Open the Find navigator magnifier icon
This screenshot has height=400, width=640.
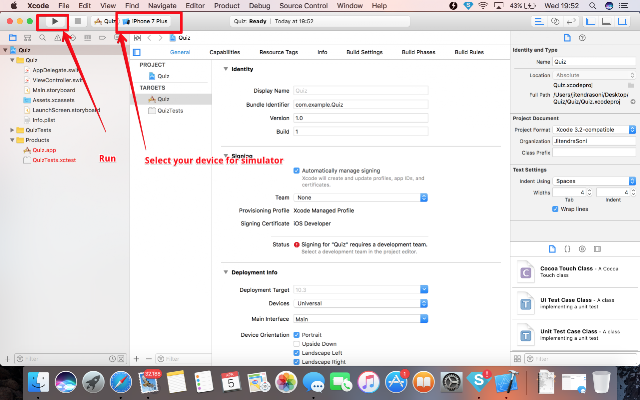[x=42, y=38]
